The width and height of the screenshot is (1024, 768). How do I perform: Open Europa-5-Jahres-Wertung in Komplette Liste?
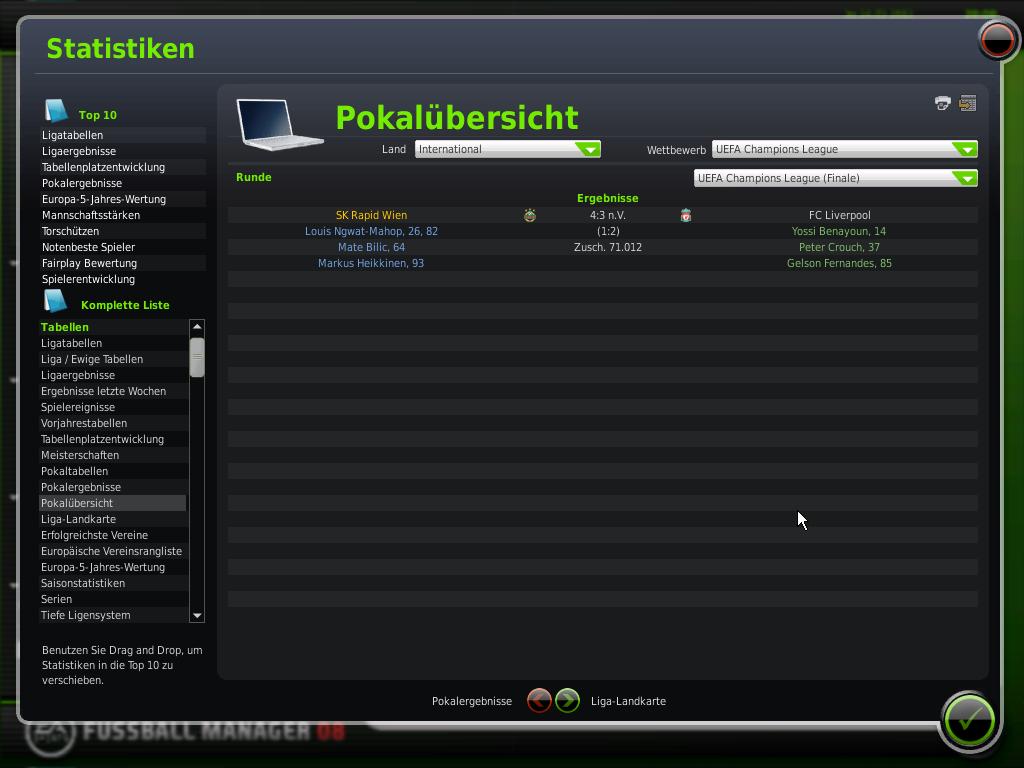pos(103,567)
